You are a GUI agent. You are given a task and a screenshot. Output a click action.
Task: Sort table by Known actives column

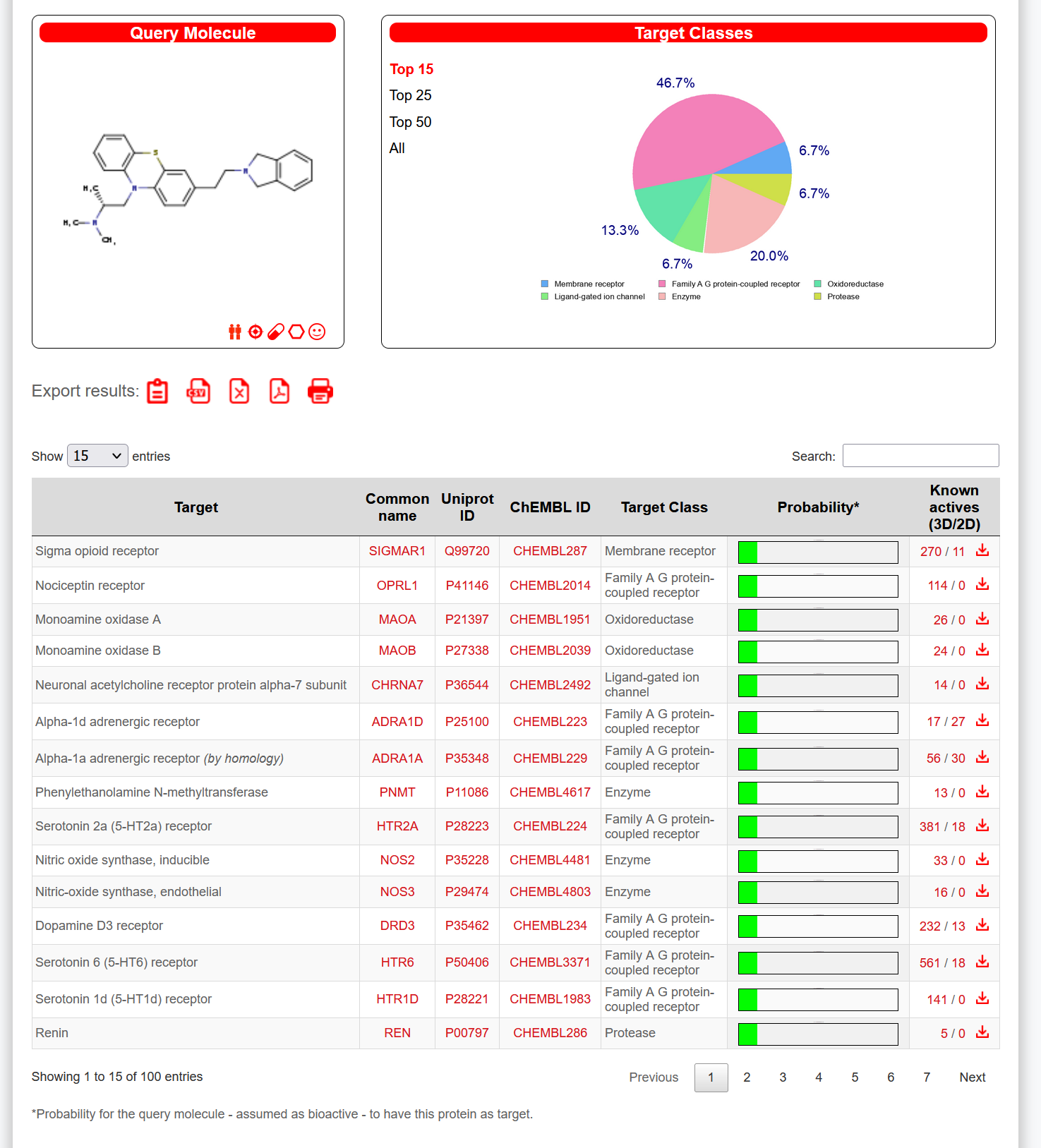(x=954, y=507)
